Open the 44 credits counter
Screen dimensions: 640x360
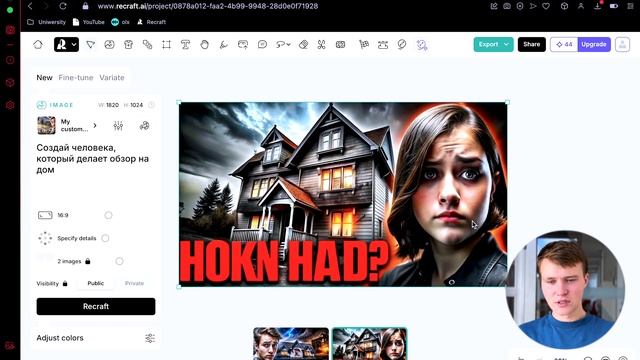tap(564, 44)
